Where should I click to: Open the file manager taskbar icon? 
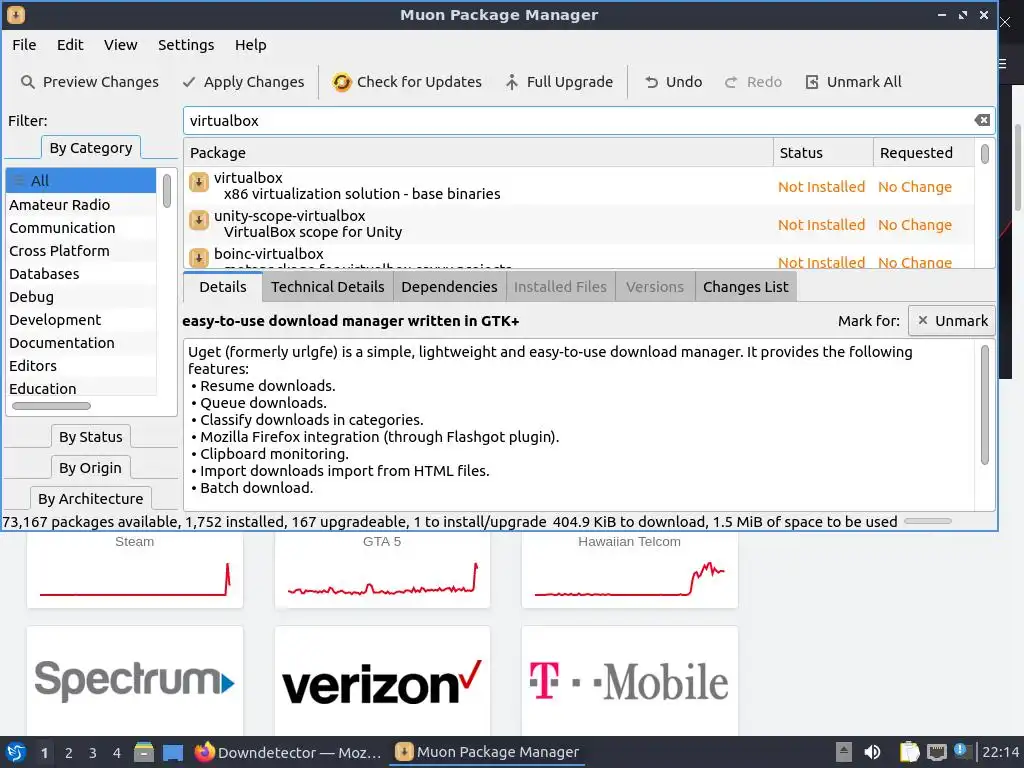(144, 752)
